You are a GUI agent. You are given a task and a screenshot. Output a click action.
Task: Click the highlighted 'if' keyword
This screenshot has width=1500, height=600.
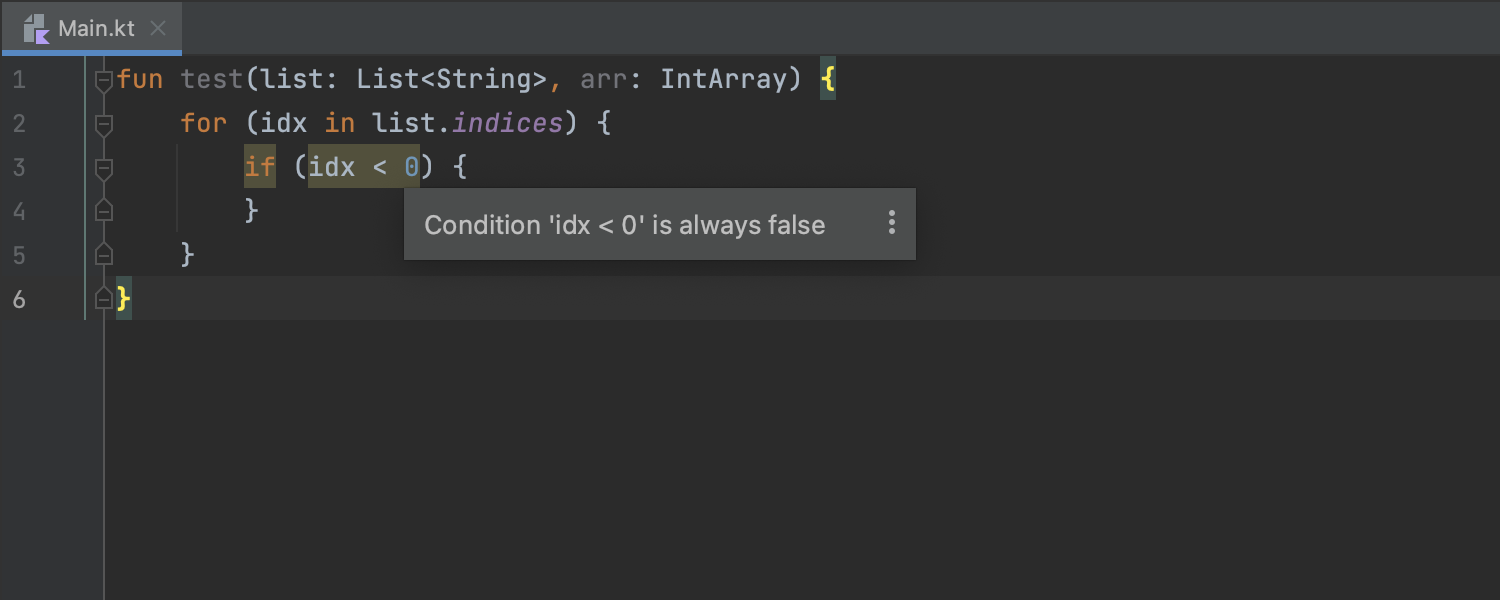coord(260,167)
